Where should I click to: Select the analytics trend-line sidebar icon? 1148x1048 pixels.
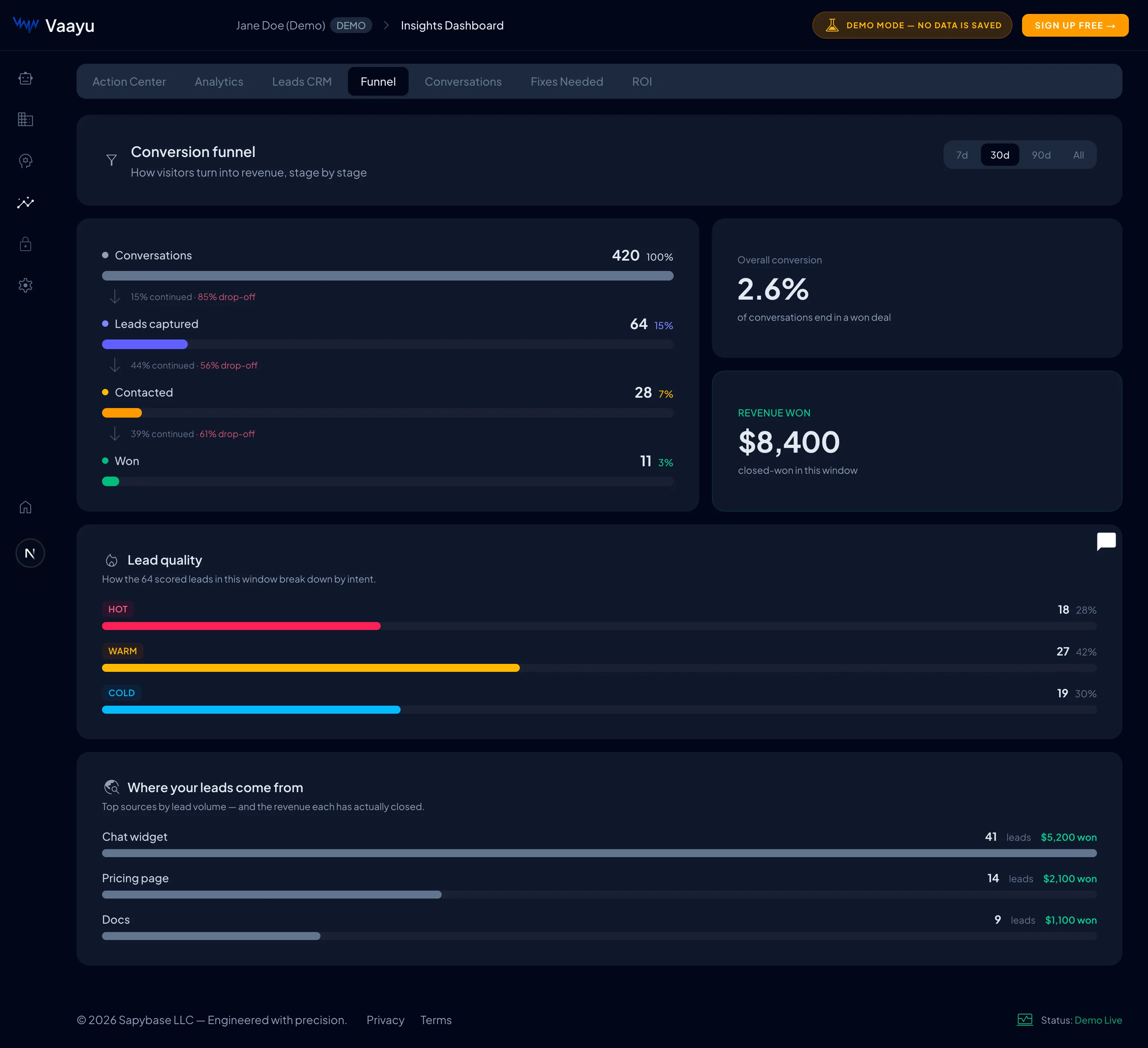coord(25,203)
